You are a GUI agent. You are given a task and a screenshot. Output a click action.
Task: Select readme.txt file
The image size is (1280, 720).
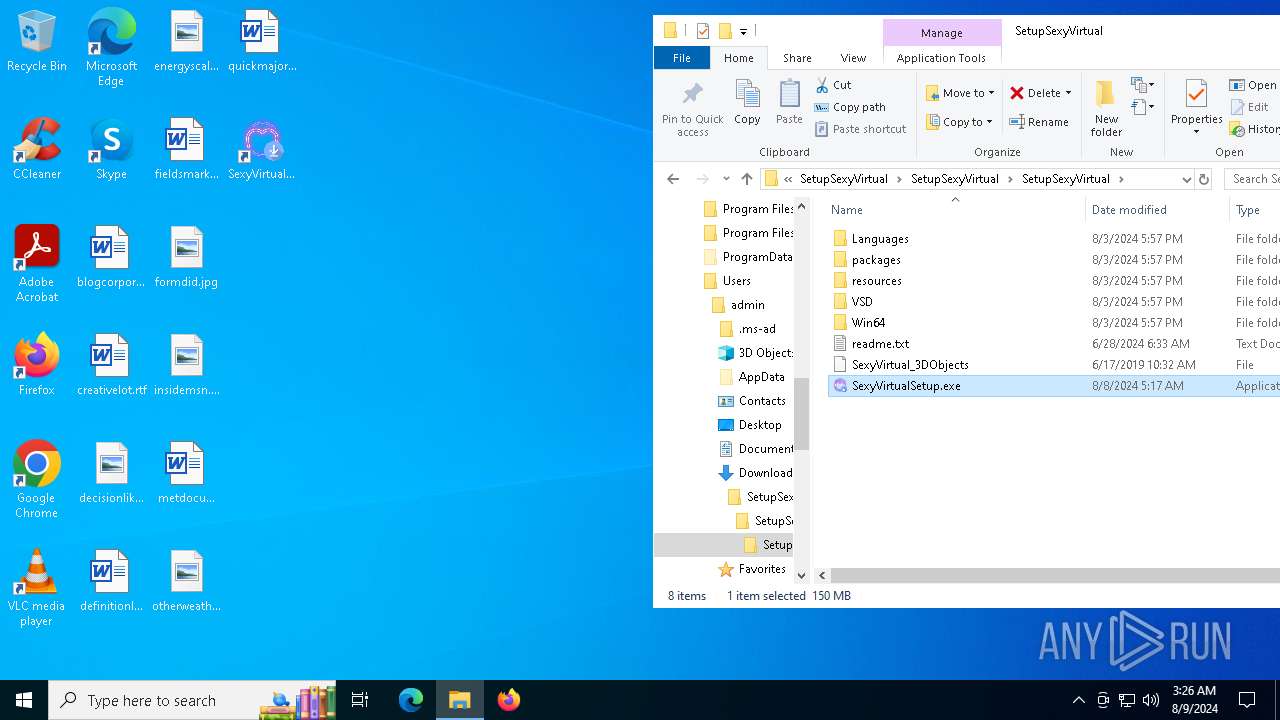pos(880,344)
